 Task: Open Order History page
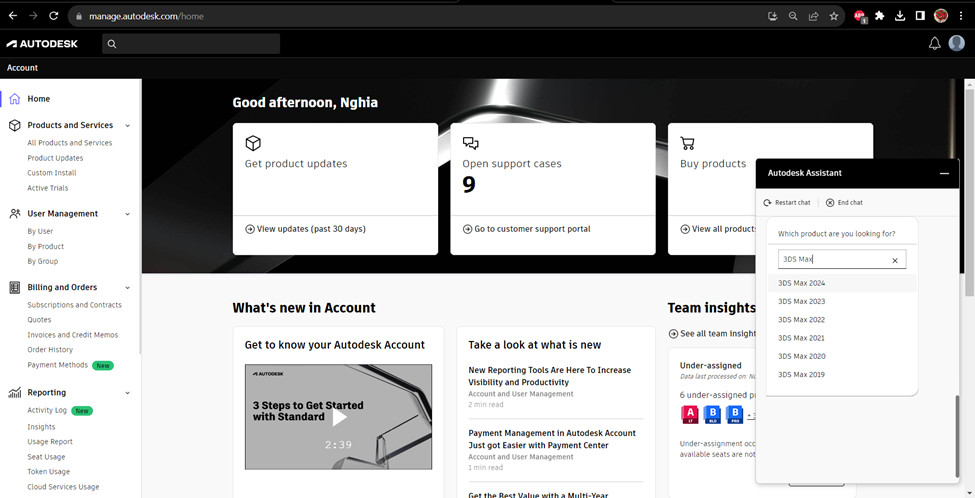coord(50,350)
